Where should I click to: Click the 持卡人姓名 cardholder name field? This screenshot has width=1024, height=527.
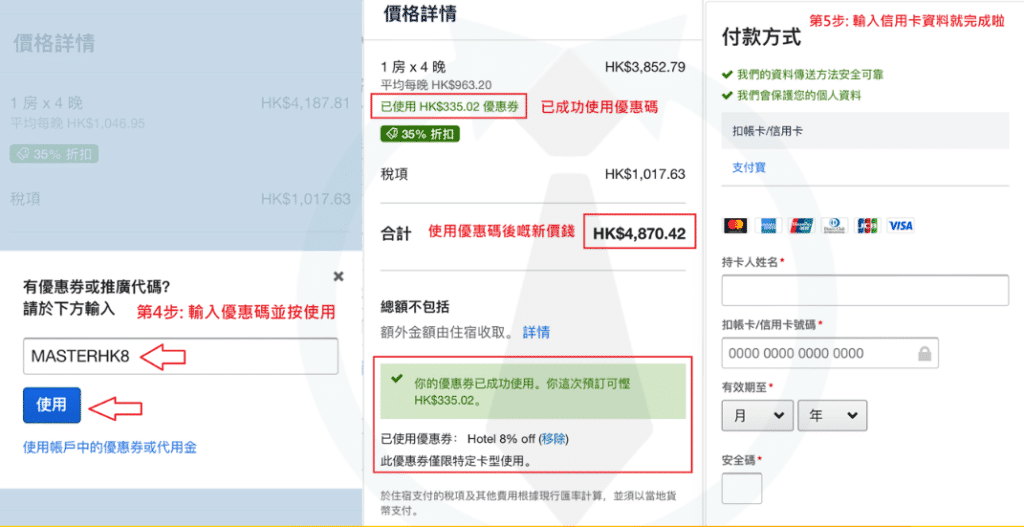[865, 290]
